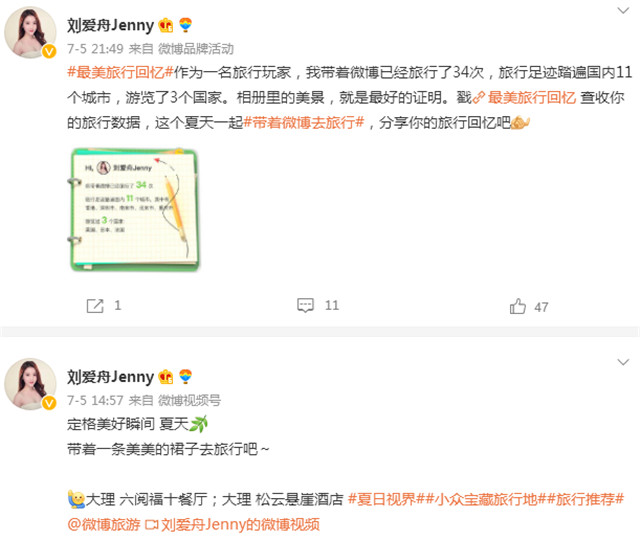Click the verified V badge on first avatar
The width and height of the screenshot is (640, 539).
click(x=49, y=51)
